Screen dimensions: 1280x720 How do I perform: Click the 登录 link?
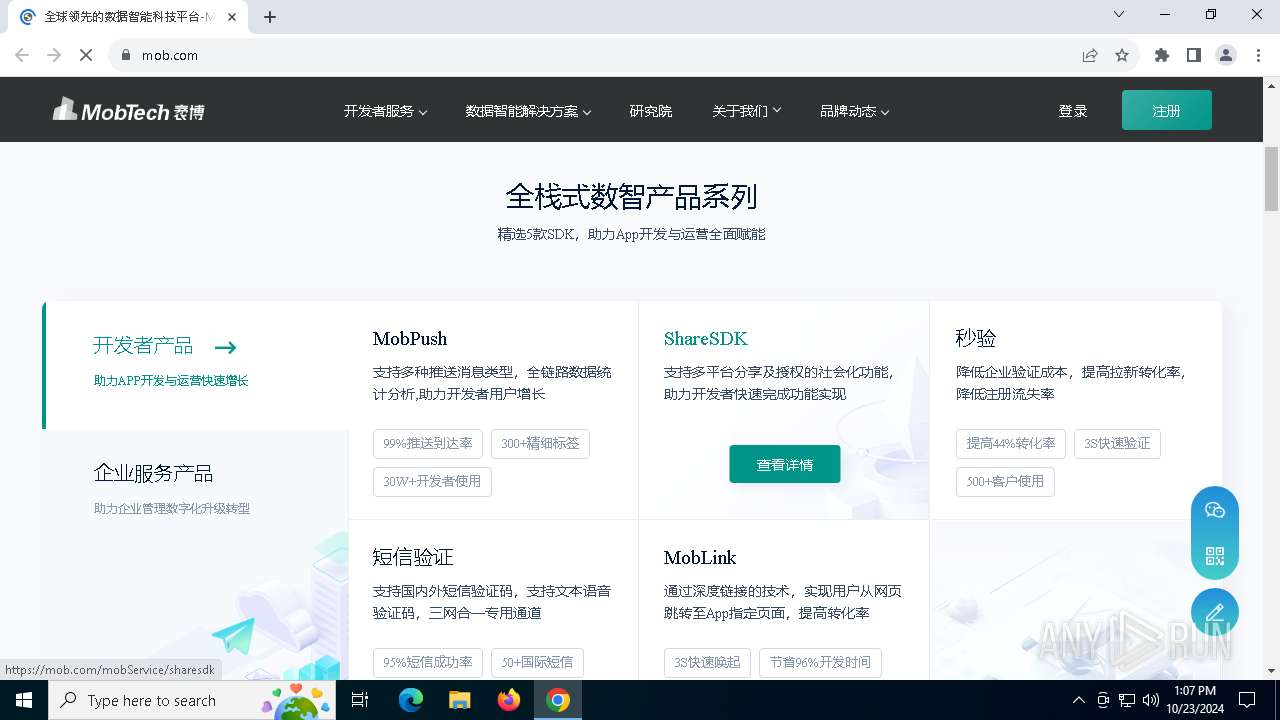point(1072,111)
